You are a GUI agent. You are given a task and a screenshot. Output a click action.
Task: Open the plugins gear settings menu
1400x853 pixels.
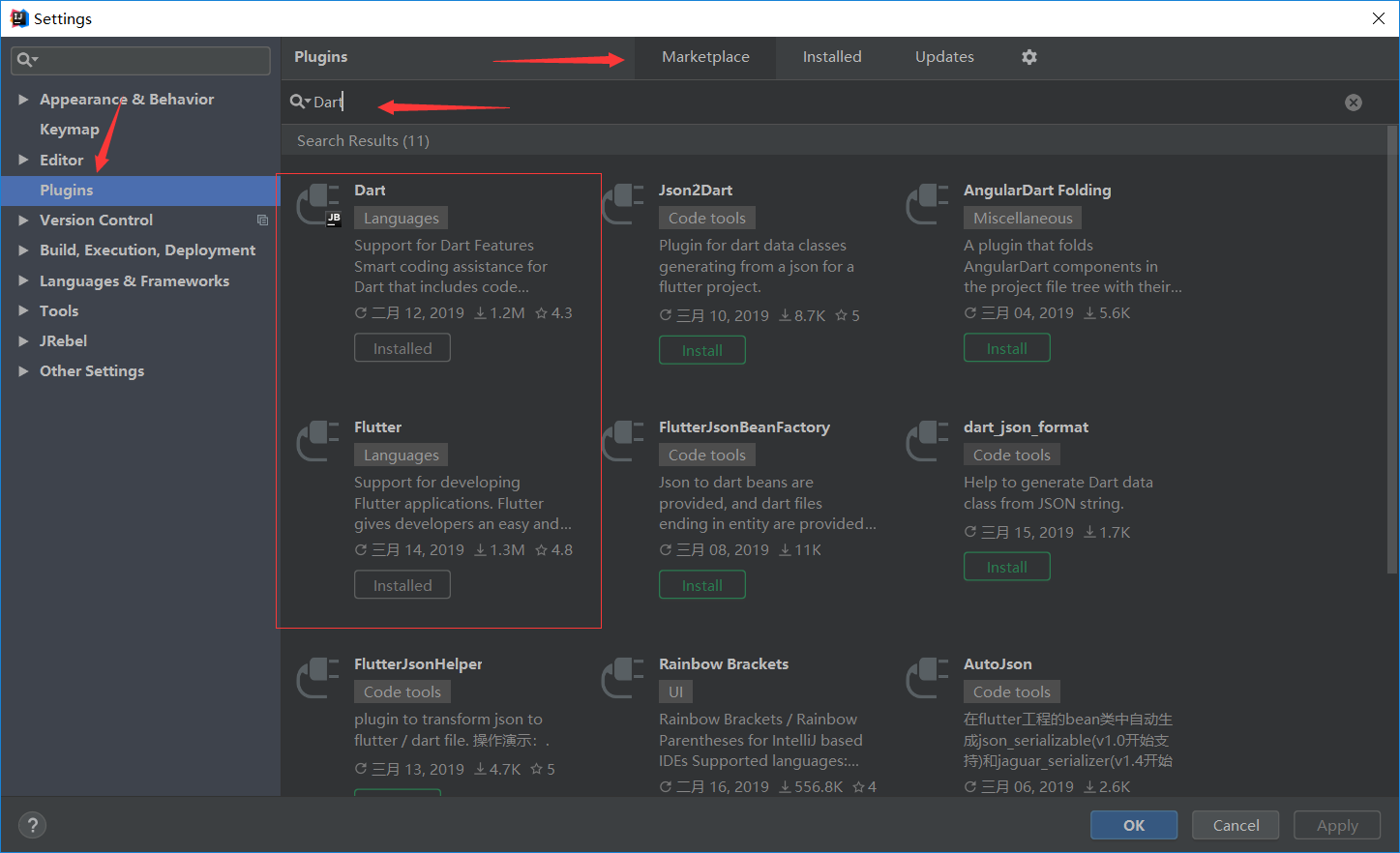1029,57
